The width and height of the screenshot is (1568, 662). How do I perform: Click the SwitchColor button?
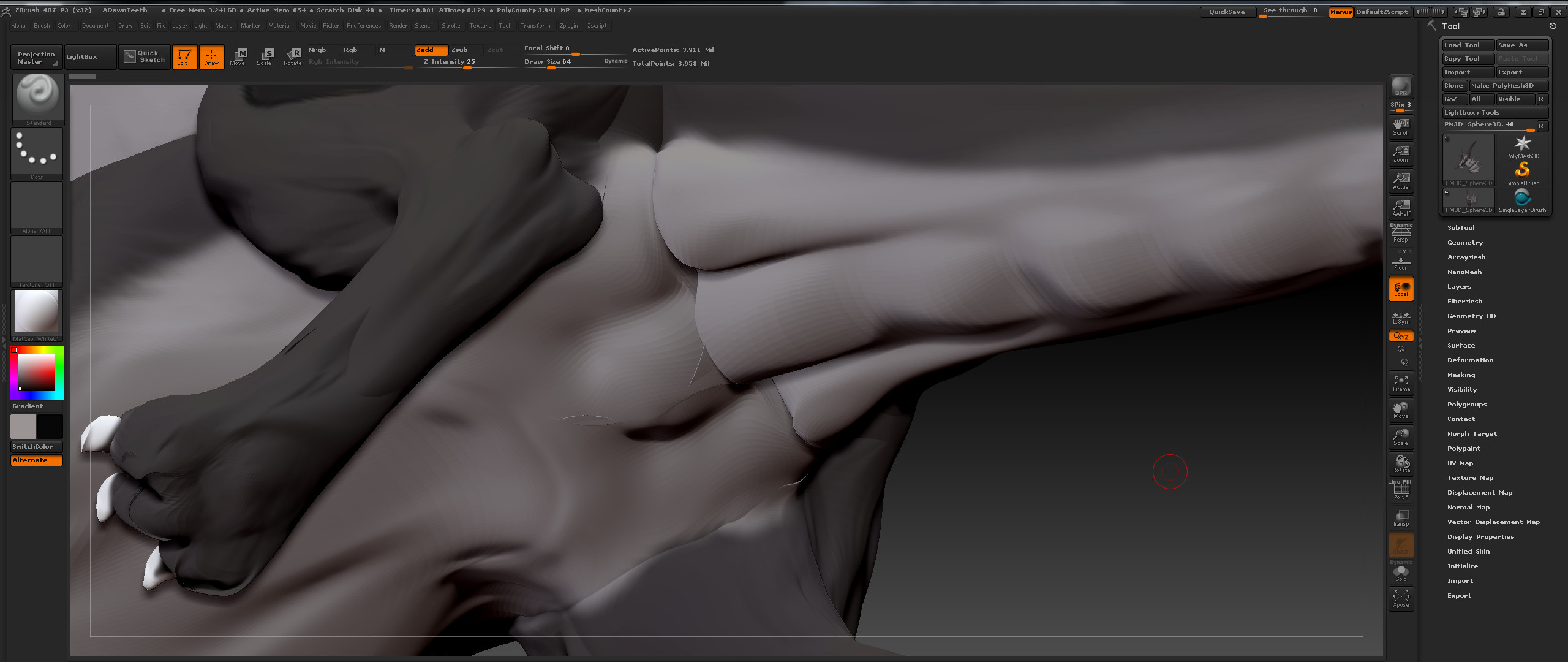[37, 447]
